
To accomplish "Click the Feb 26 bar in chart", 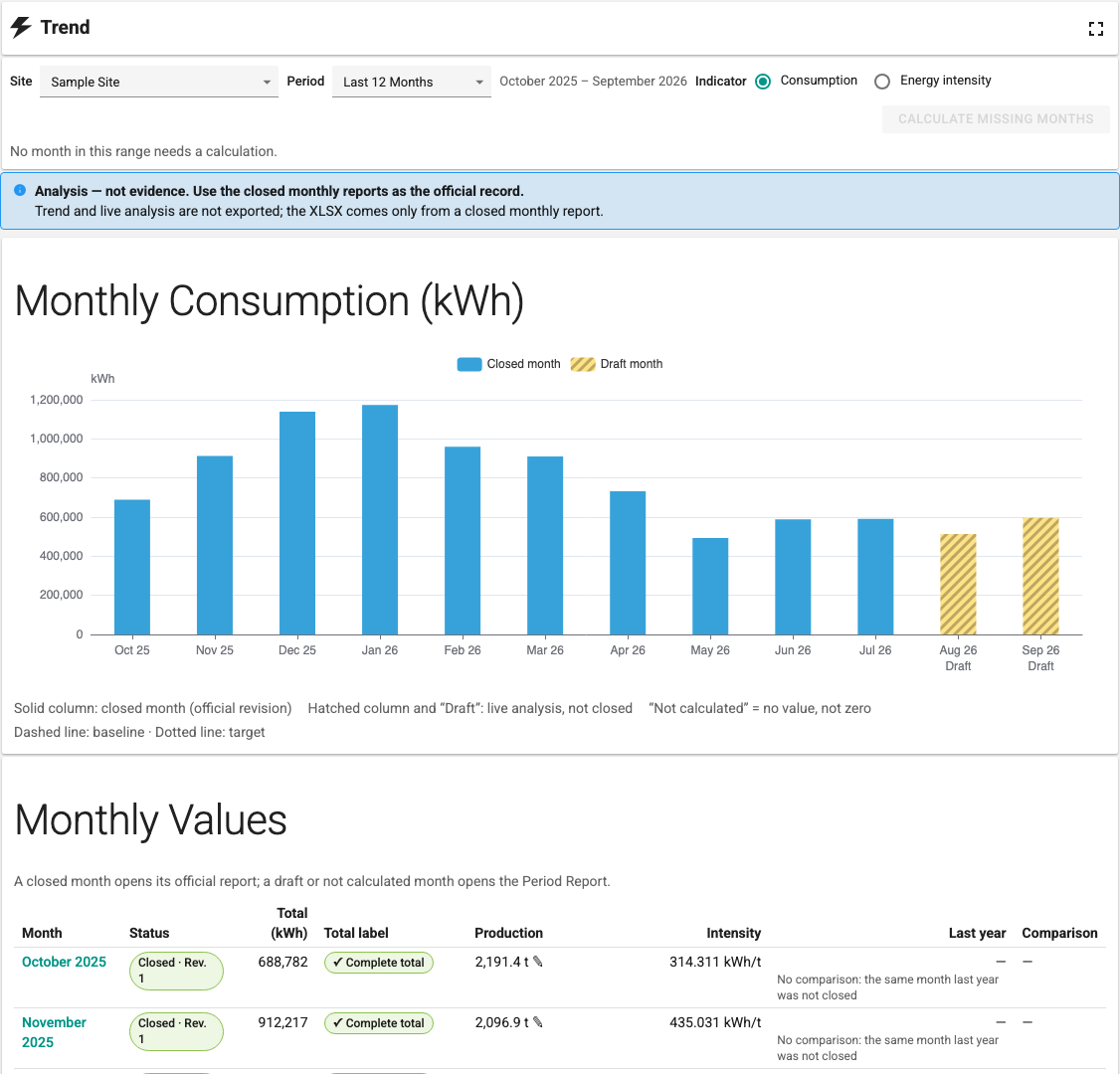I will click(x=463, y=541).
